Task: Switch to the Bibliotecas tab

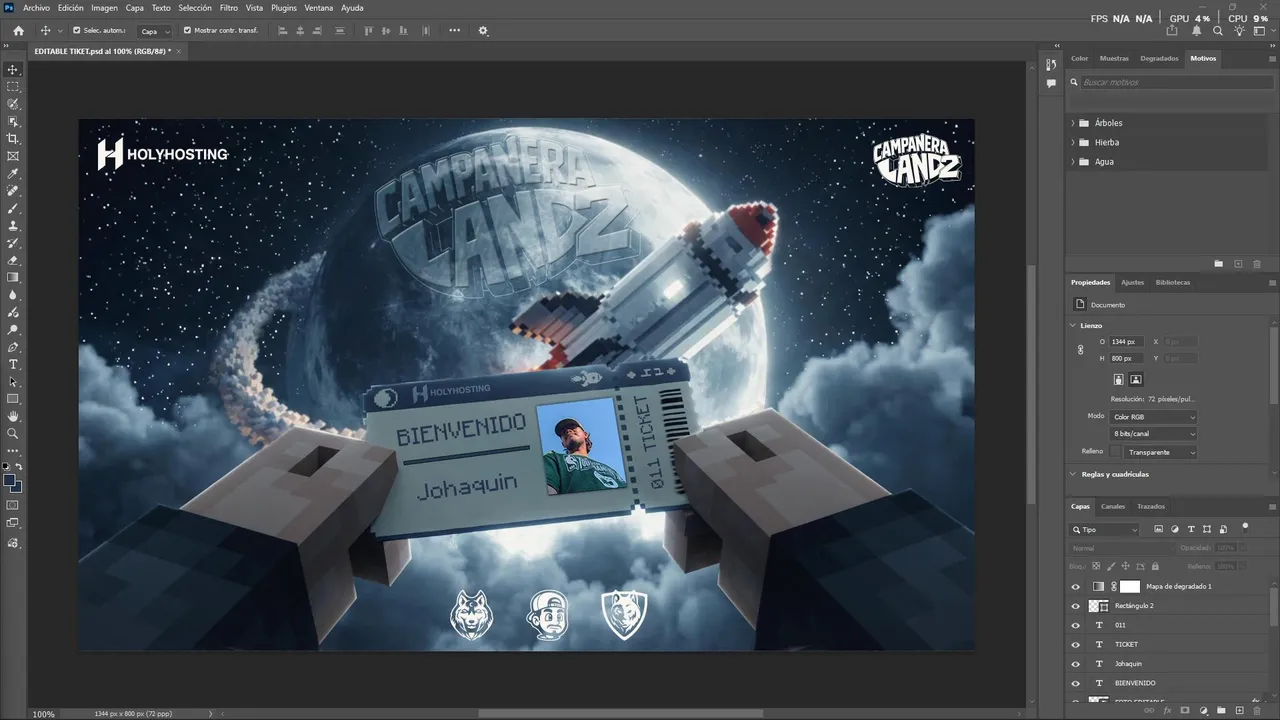Action: (1173, 282)
